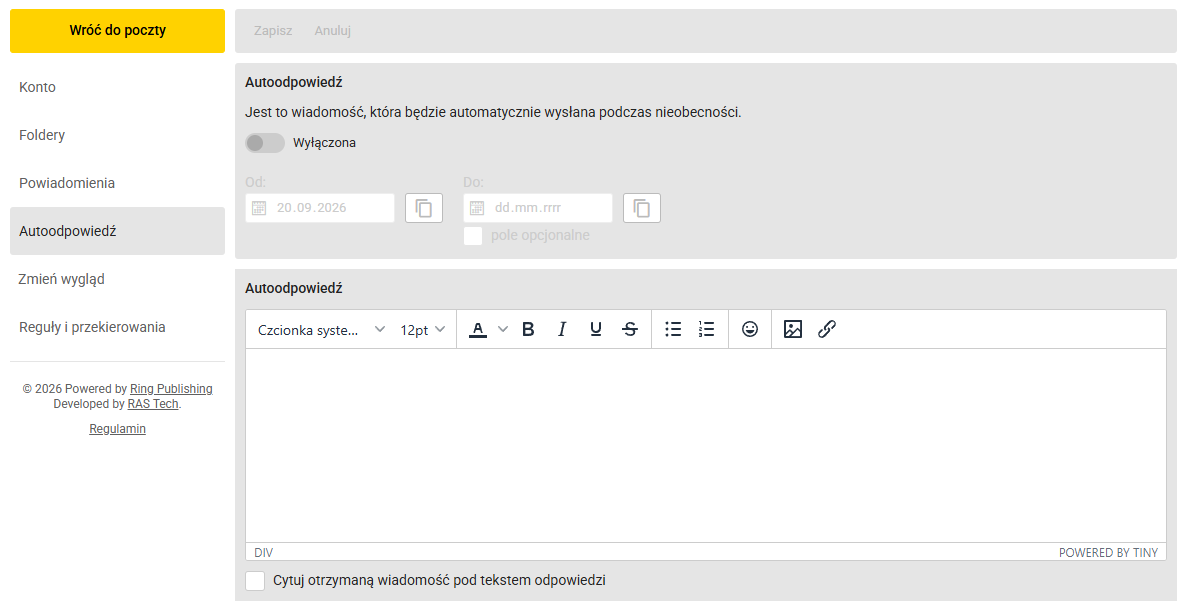Expand the text color palette arrow

click(x=503, y=329)
